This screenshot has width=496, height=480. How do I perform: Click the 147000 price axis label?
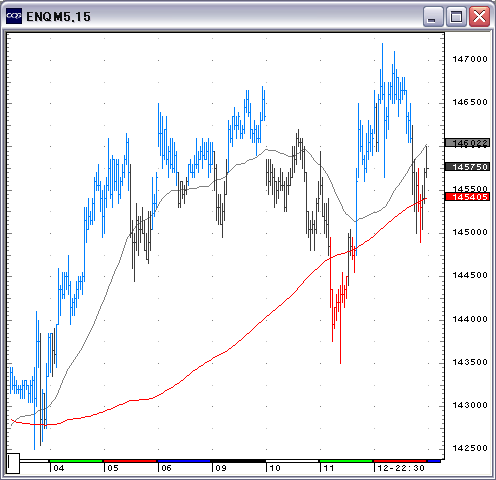(470, 59)
